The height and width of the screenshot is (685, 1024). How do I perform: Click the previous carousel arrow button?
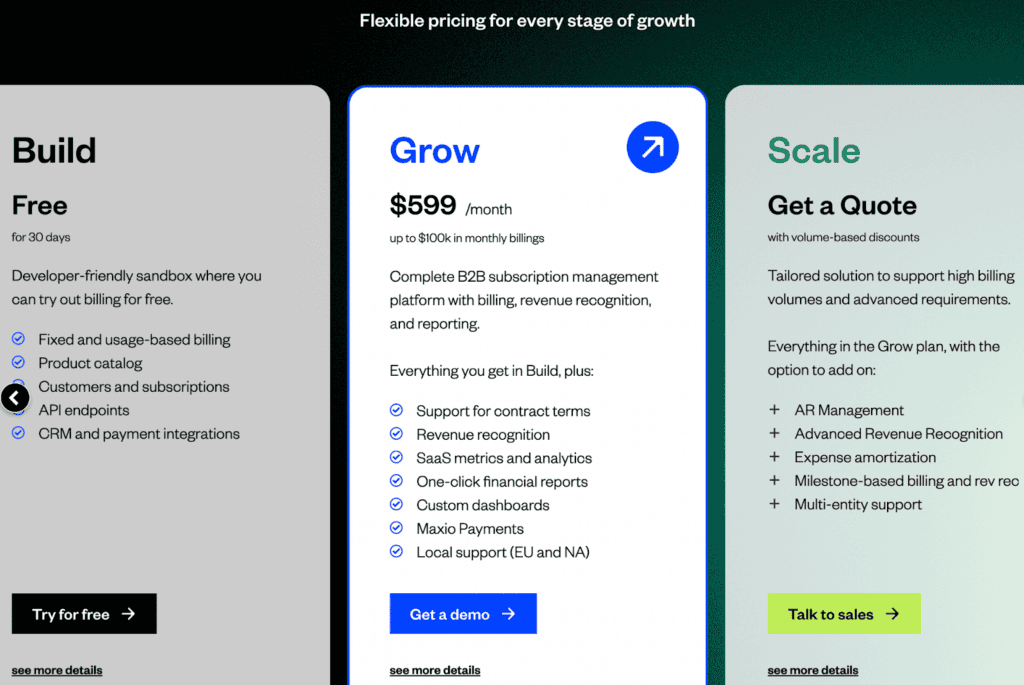pos(15,398)
